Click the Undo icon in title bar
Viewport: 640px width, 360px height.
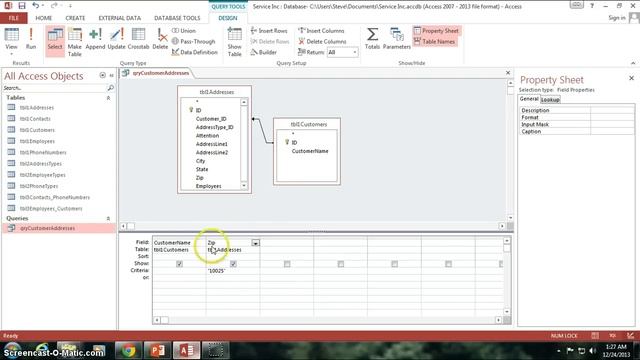coord(36,6)
